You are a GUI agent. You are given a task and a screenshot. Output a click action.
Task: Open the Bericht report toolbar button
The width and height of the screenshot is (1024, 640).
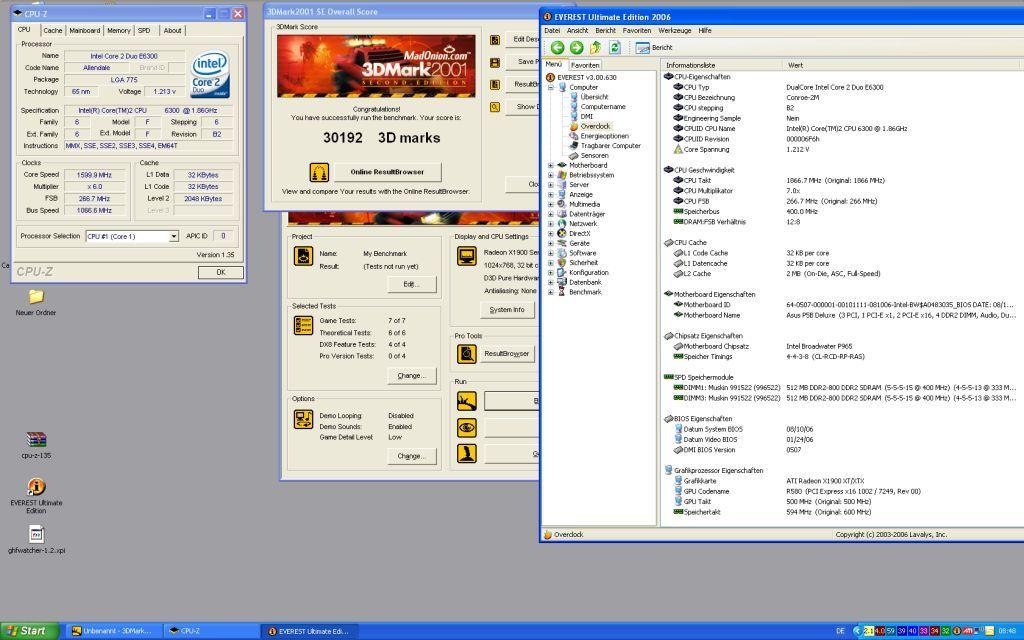click(654, 47)
